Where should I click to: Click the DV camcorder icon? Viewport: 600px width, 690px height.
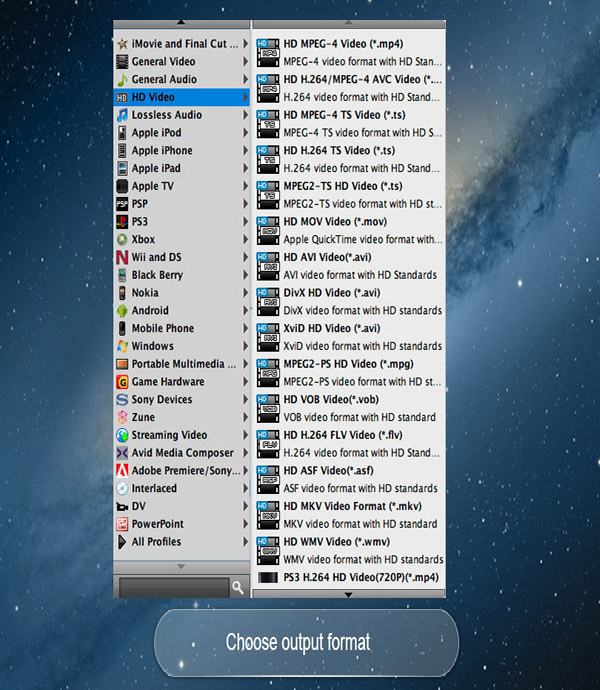(x=122, y=506)
